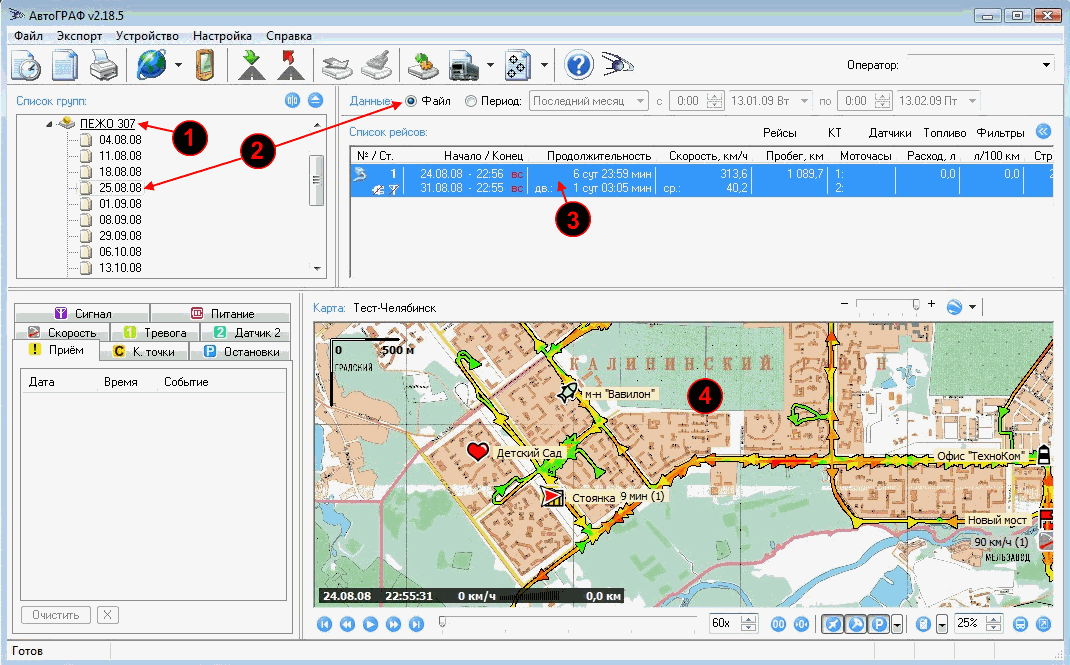The image size is (1070, 665).
Task: Open help with the blue question mark icon
Action: (x=579, y=65)
